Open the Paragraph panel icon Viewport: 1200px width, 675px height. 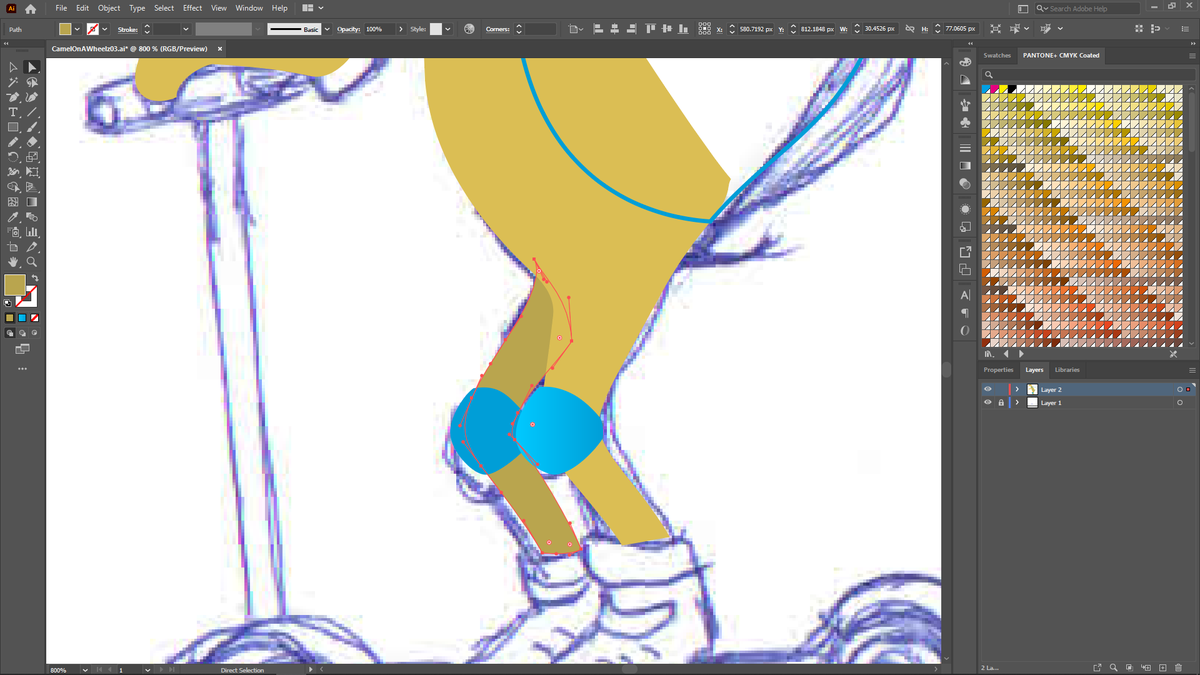point(965,313)
